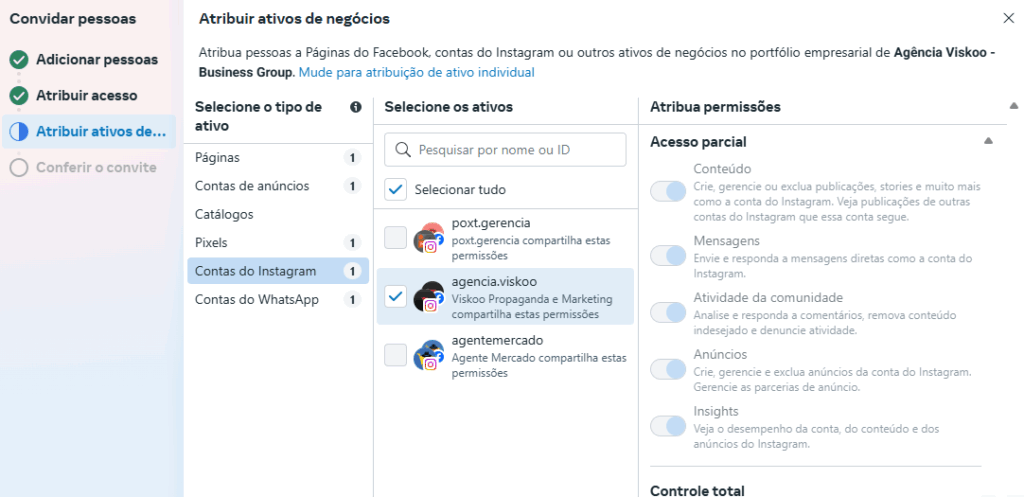1024x497 pixels.
Task: Collapse the Acesso parcial section arrow
Action: (988, 141)
